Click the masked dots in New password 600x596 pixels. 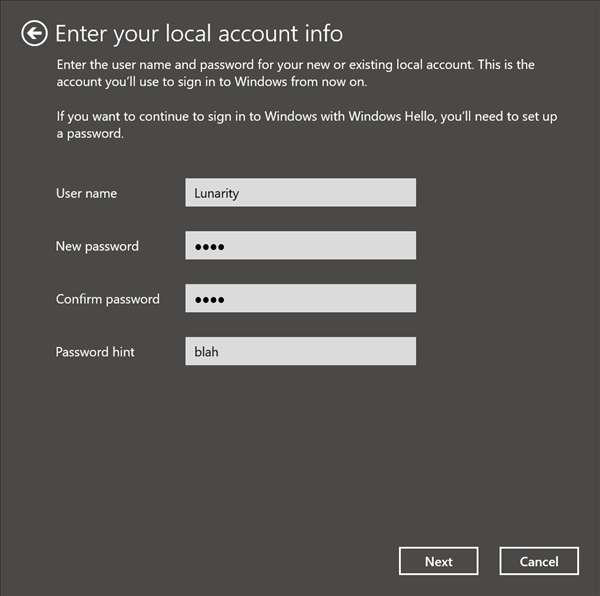(209, 247)
